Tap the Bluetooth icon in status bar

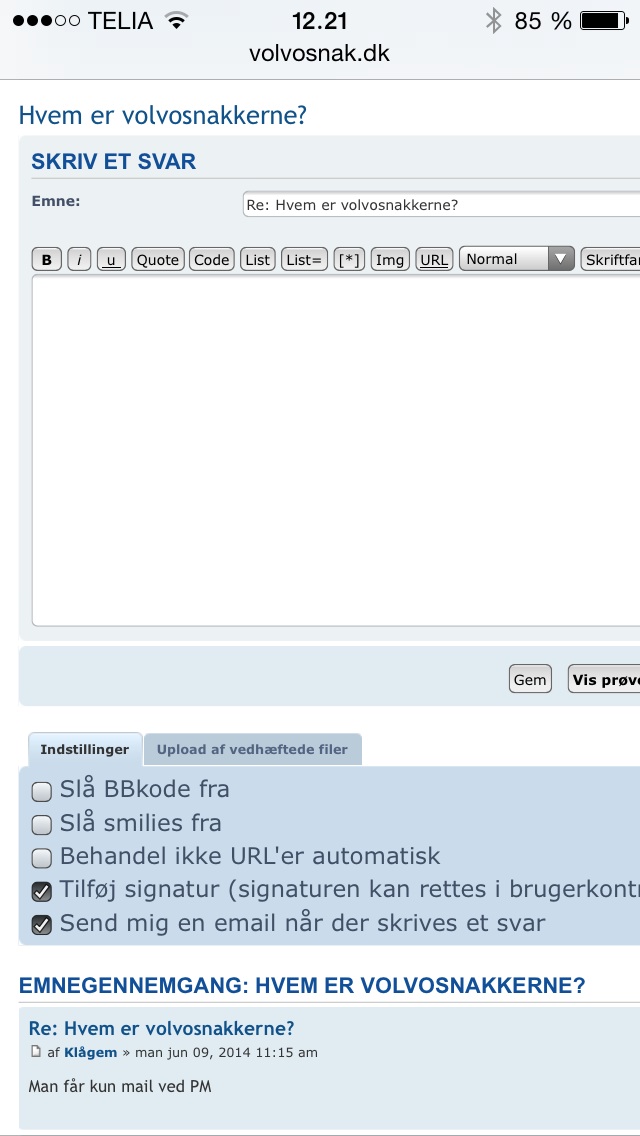[494, 21]
